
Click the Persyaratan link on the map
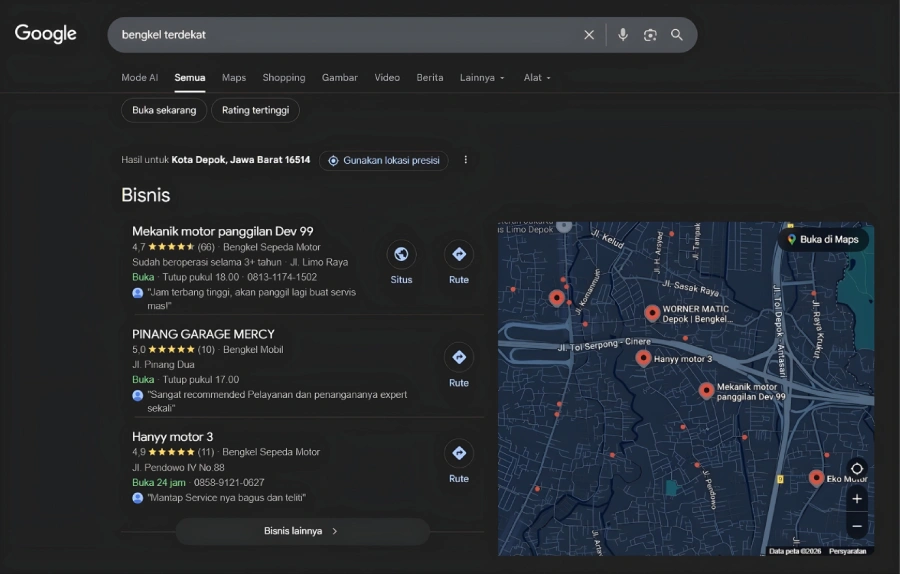(847, 551)
